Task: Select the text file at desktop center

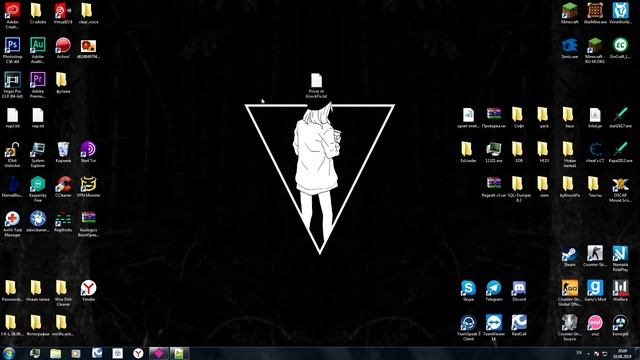Action: tap(316, 86)
